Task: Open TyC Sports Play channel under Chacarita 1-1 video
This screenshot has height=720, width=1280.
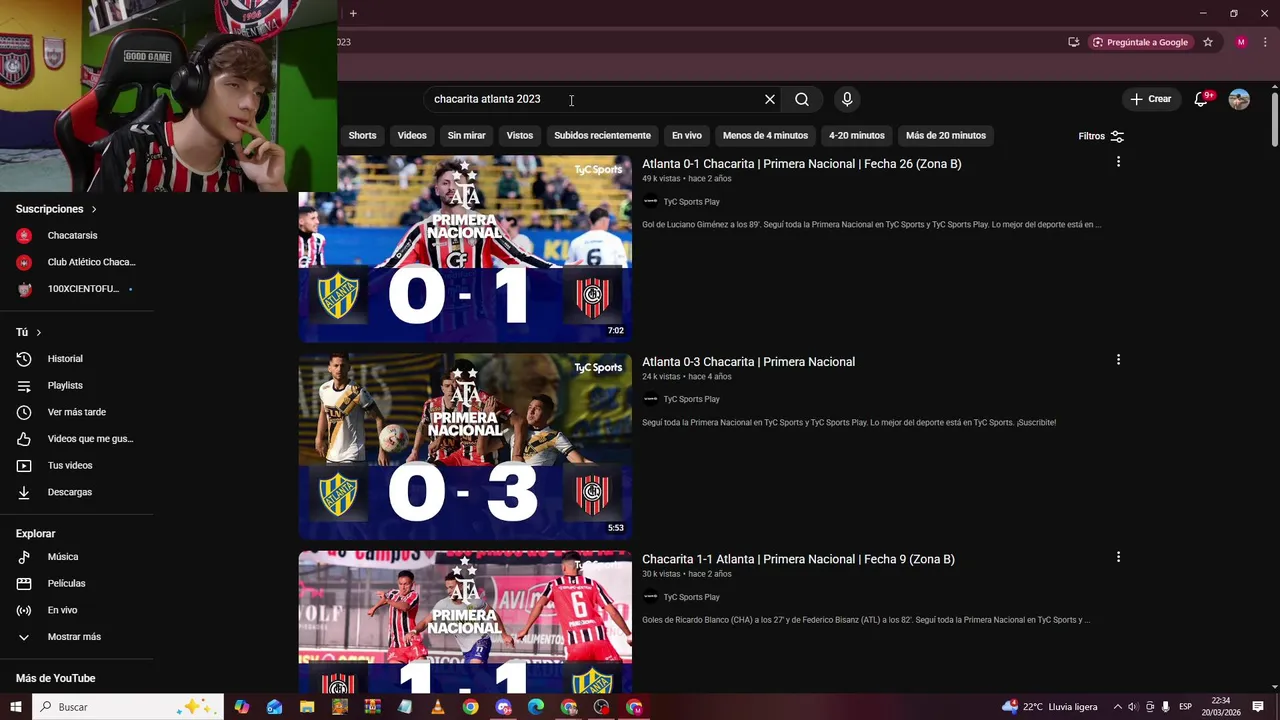Action: pyautogui.click(x=691, y=597)
